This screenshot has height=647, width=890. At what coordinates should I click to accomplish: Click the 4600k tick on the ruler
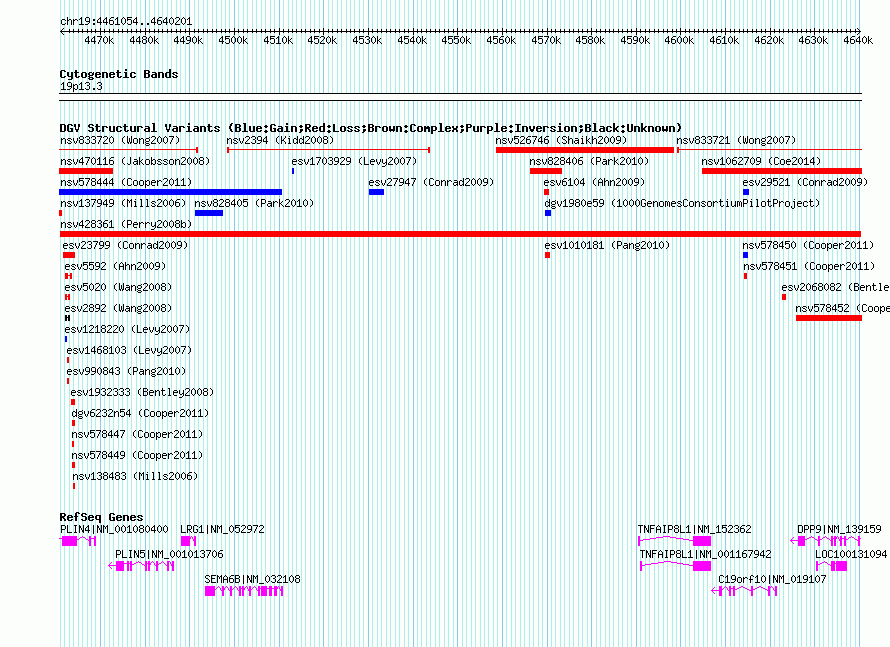coord(679,40)
